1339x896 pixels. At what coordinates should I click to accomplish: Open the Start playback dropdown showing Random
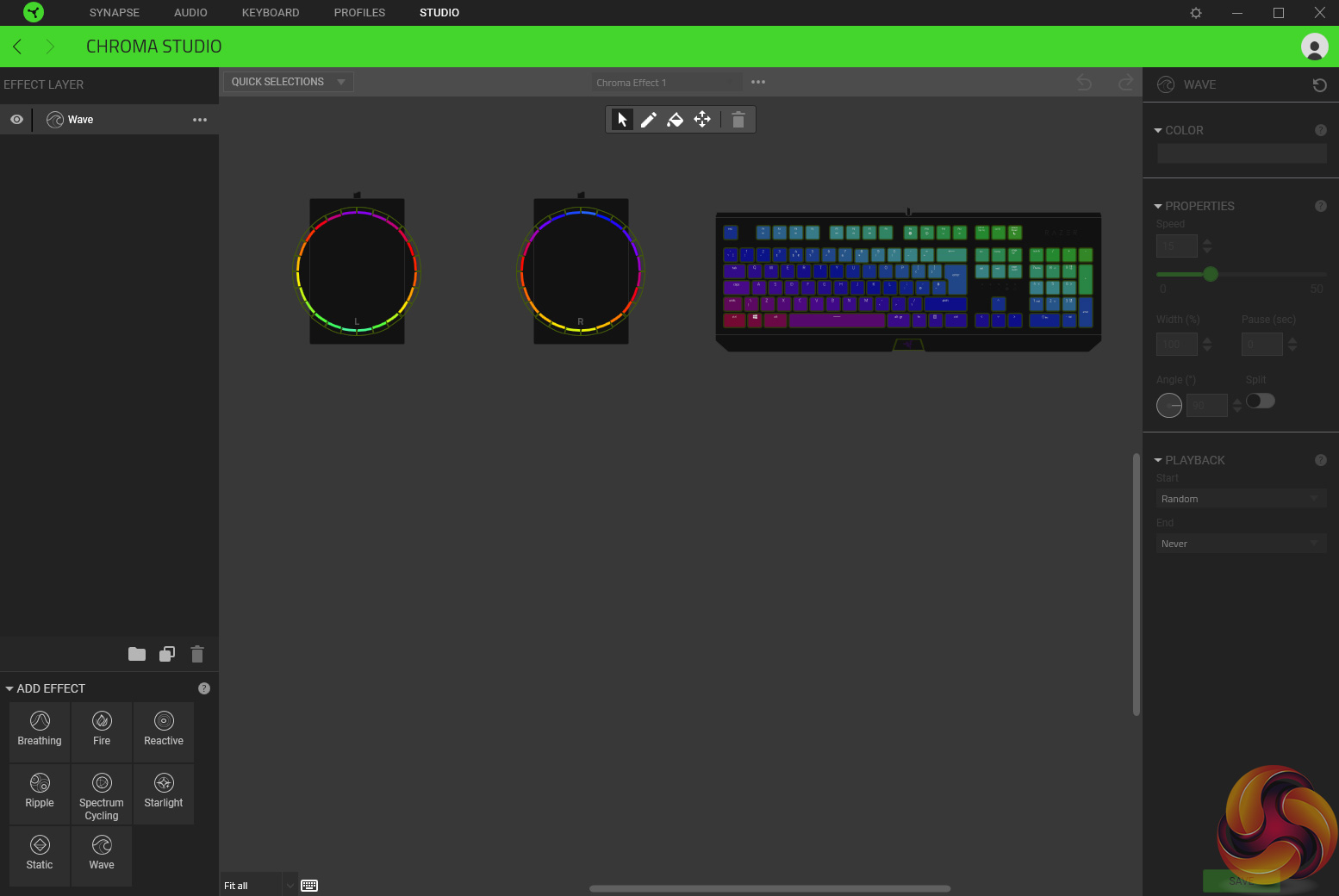1242,499
